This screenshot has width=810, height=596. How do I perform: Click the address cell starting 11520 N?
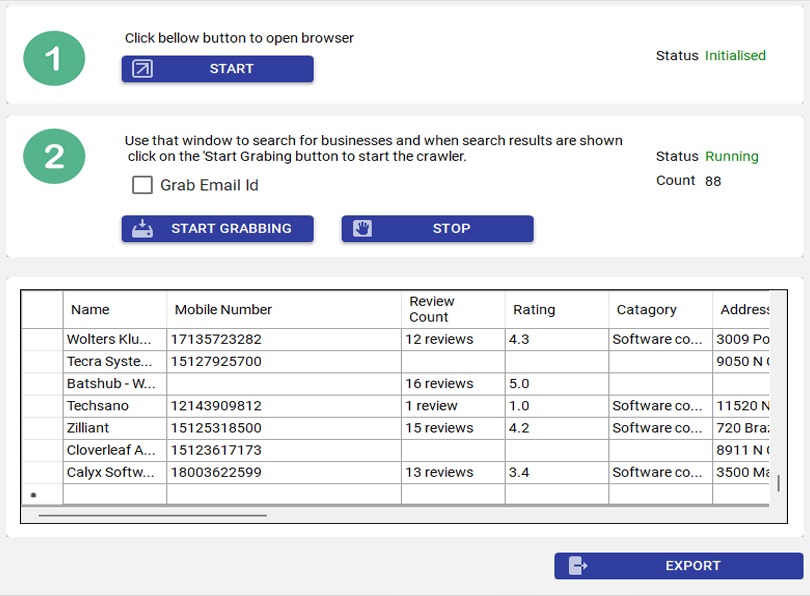coord(741,406)
